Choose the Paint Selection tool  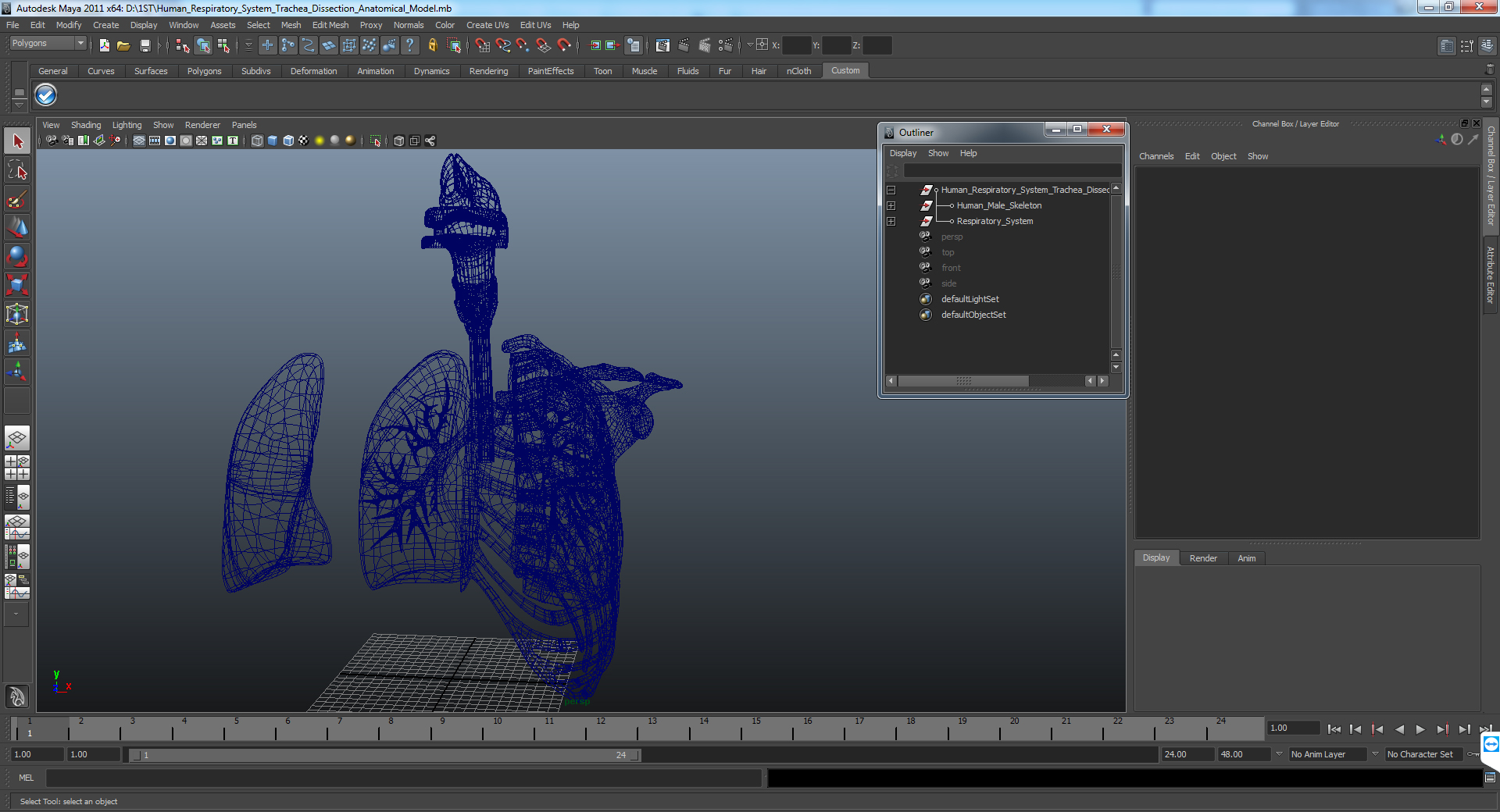pos(17,199)
